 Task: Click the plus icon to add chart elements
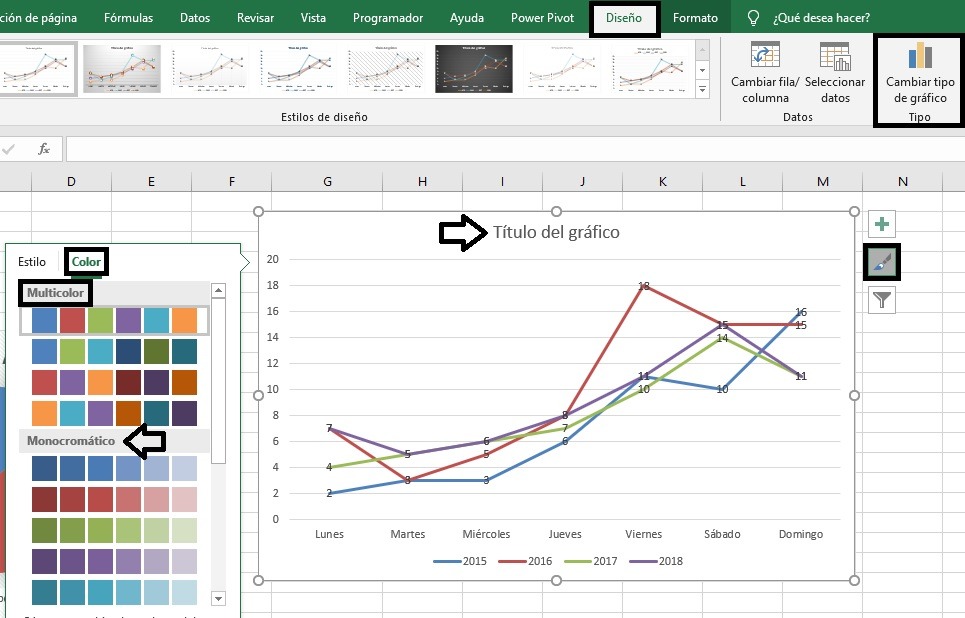(880, 224)
